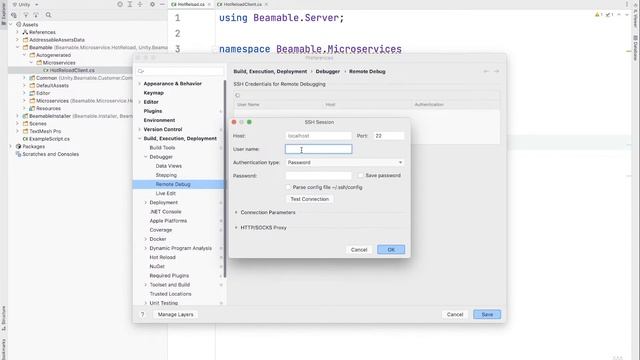Expand the HTTP/SOCKS Proxy section
The width and height of the screenshot is (640, 360).
tap(236, 228)
